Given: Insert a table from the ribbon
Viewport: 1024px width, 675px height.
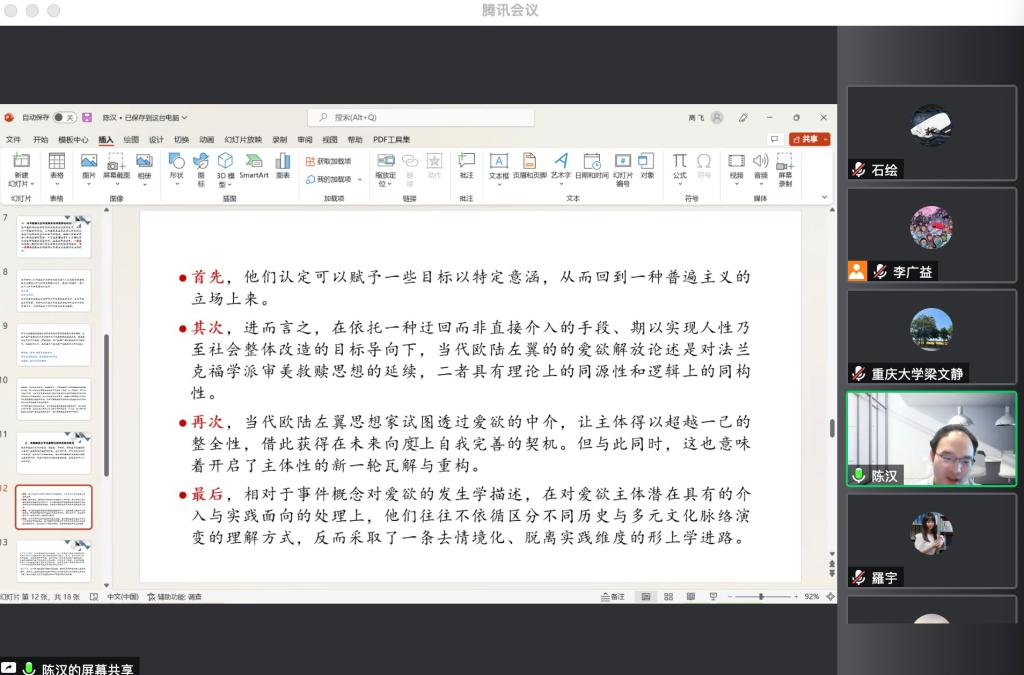Looking at the screenshot, I should coord(56,165).
